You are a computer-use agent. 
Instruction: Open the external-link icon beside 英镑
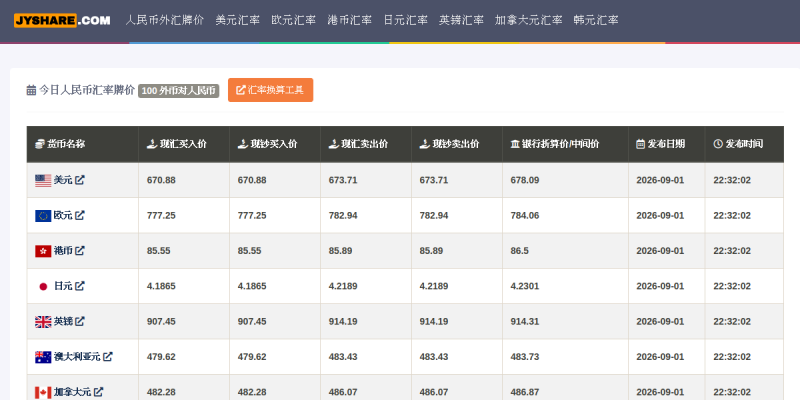click(80, 321)
